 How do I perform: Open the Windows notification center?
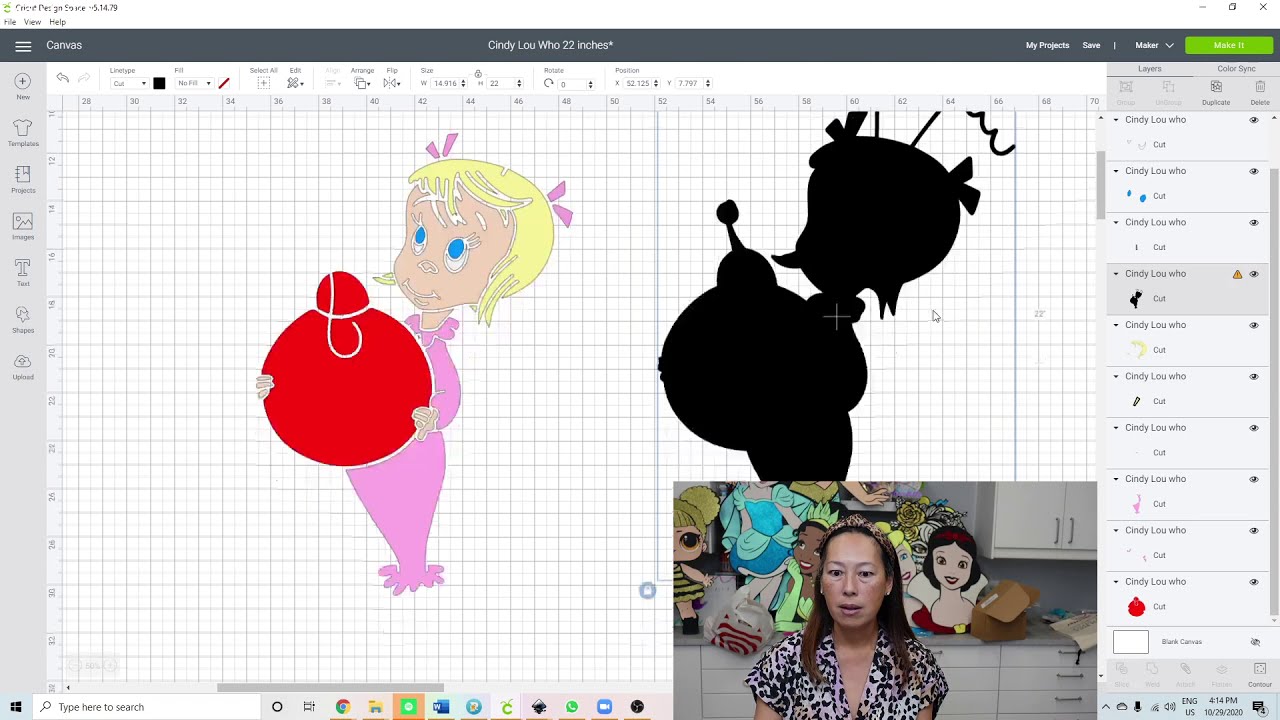coord(1259,707)
